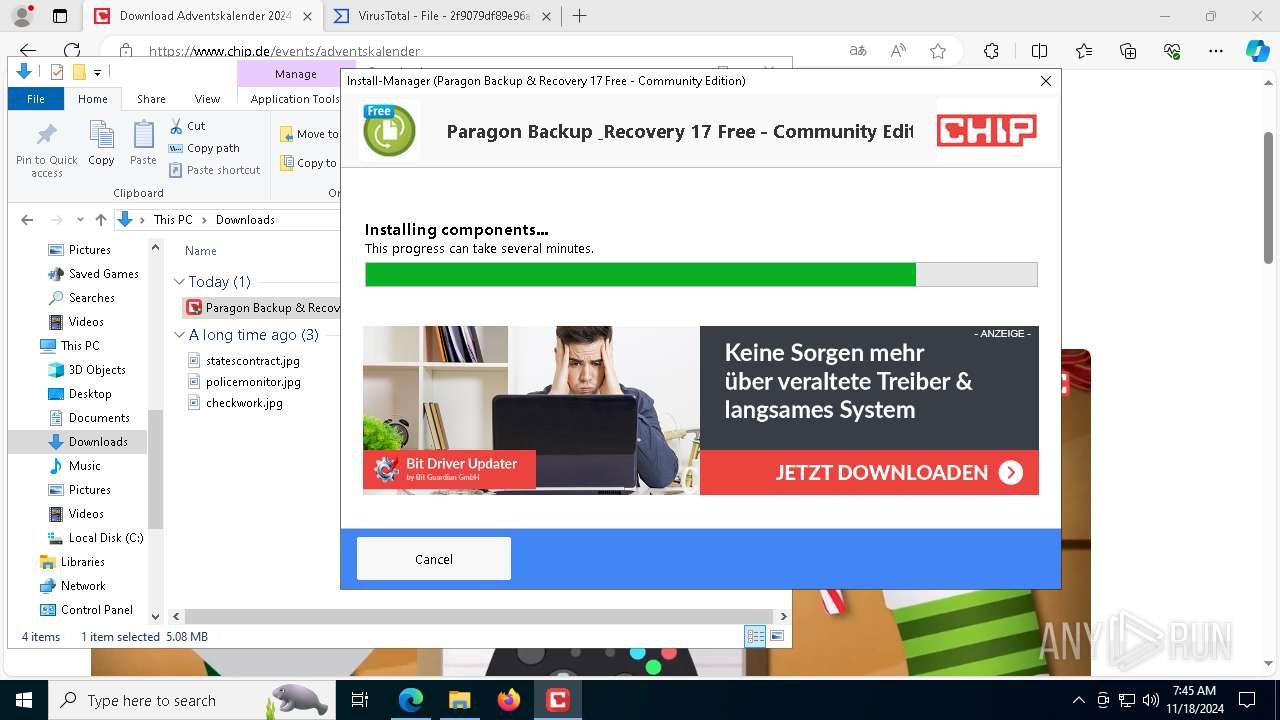Click the browser back arrow
1280x720 pixels.
point(28,51)
